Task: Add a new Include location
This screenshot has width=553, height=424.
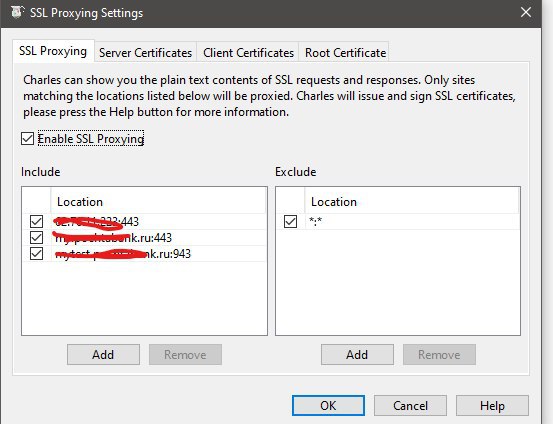Action: click(x=103, y=355)
